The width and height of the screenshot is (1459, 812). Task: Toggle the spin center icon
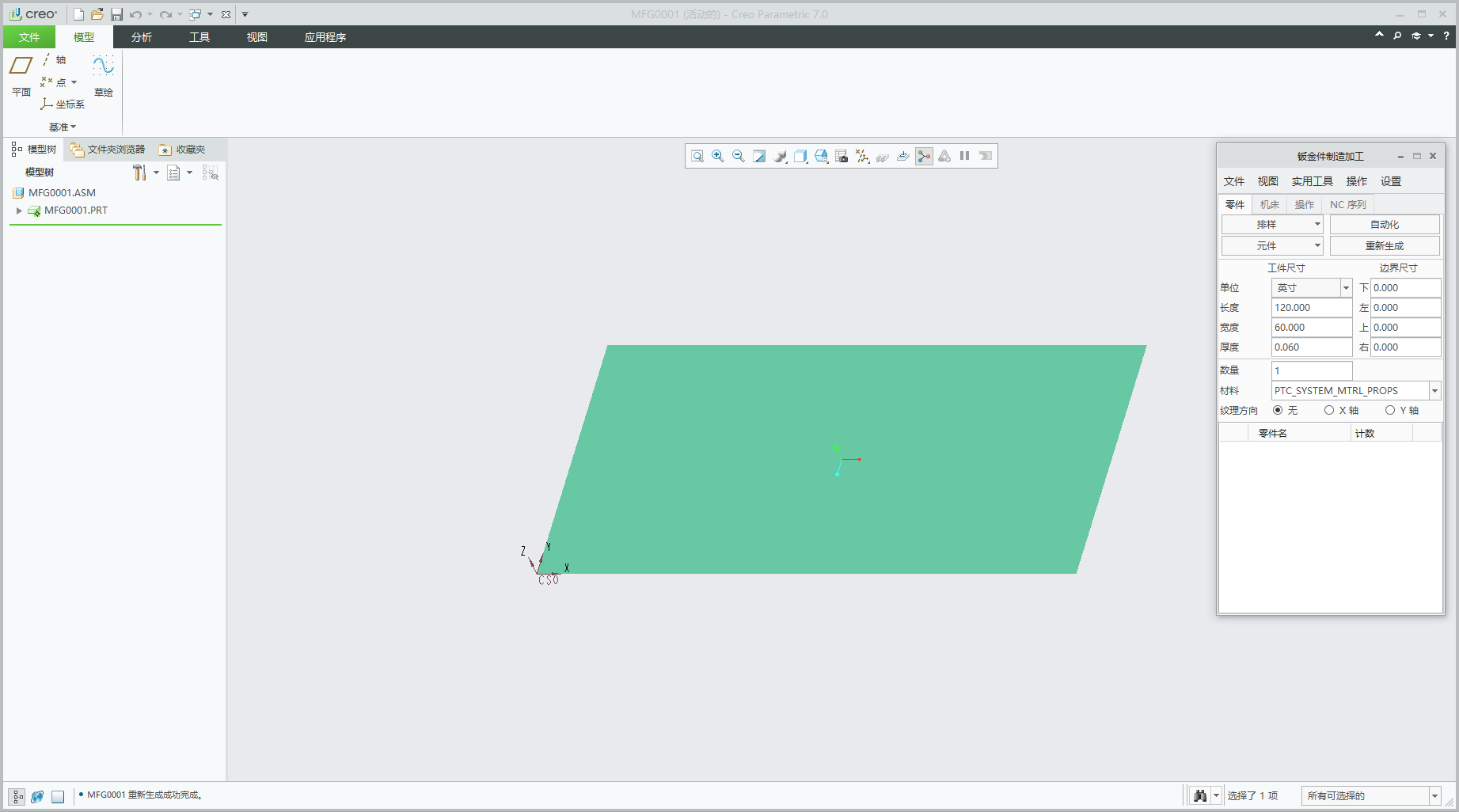click(x=924, y=156)
